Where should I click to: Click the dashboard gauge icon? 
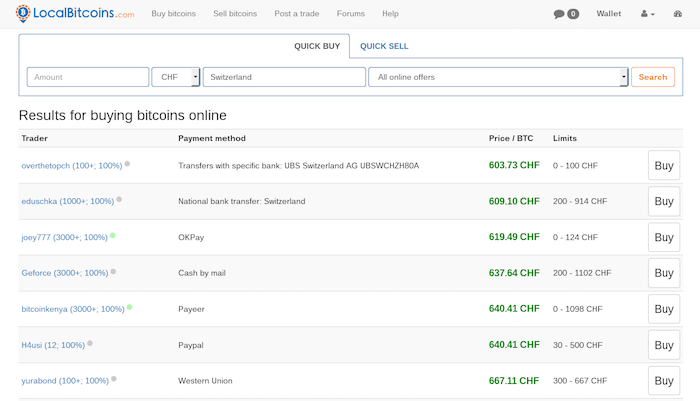677,14
